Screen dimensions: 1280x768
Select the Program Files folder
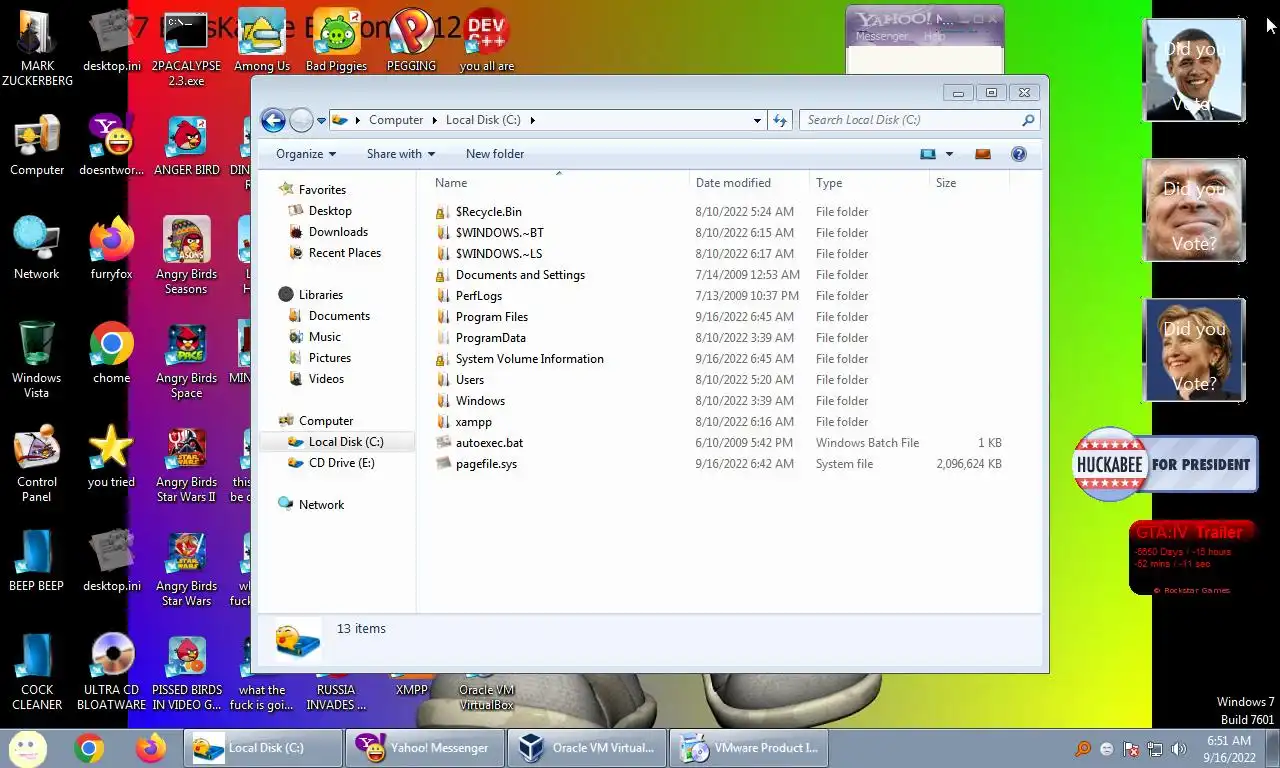[x=491, y=317]
